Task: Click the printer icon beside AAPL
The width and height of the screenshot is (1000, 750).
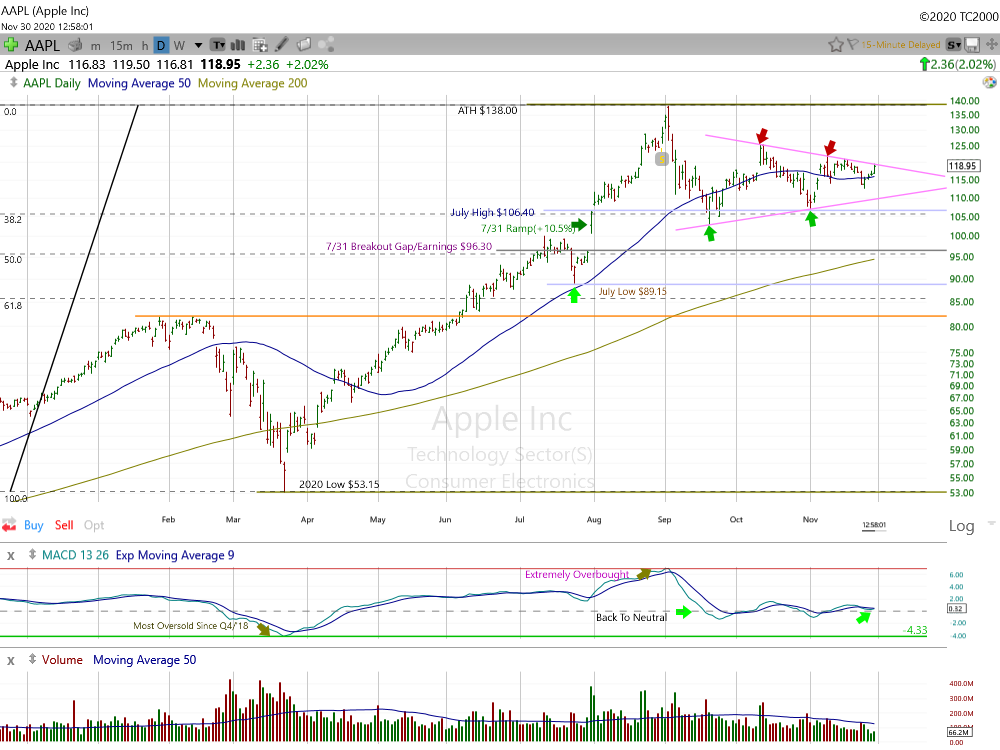Action: [75, 45]
